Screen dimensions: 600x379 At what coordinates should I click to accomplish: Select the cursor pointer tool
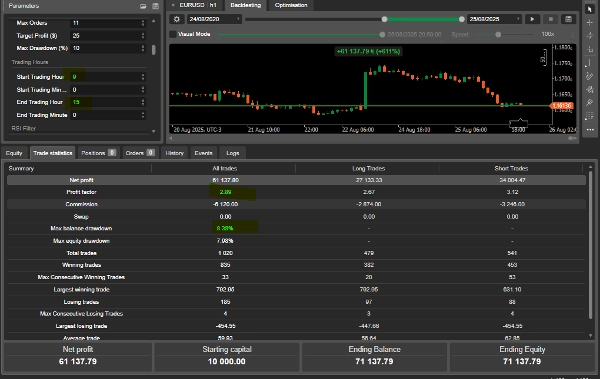point(590,9)
